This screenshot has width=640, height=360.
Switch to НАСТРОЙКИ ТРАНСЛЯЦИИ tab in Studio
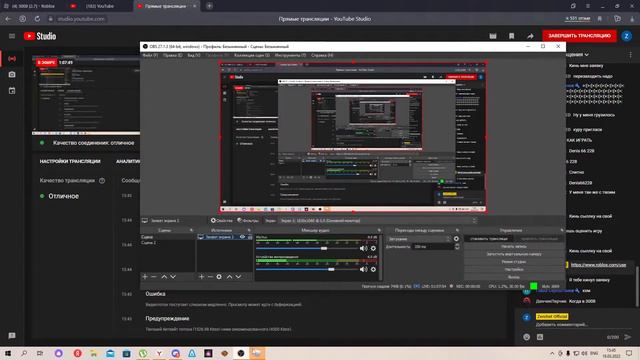[70, 161]
